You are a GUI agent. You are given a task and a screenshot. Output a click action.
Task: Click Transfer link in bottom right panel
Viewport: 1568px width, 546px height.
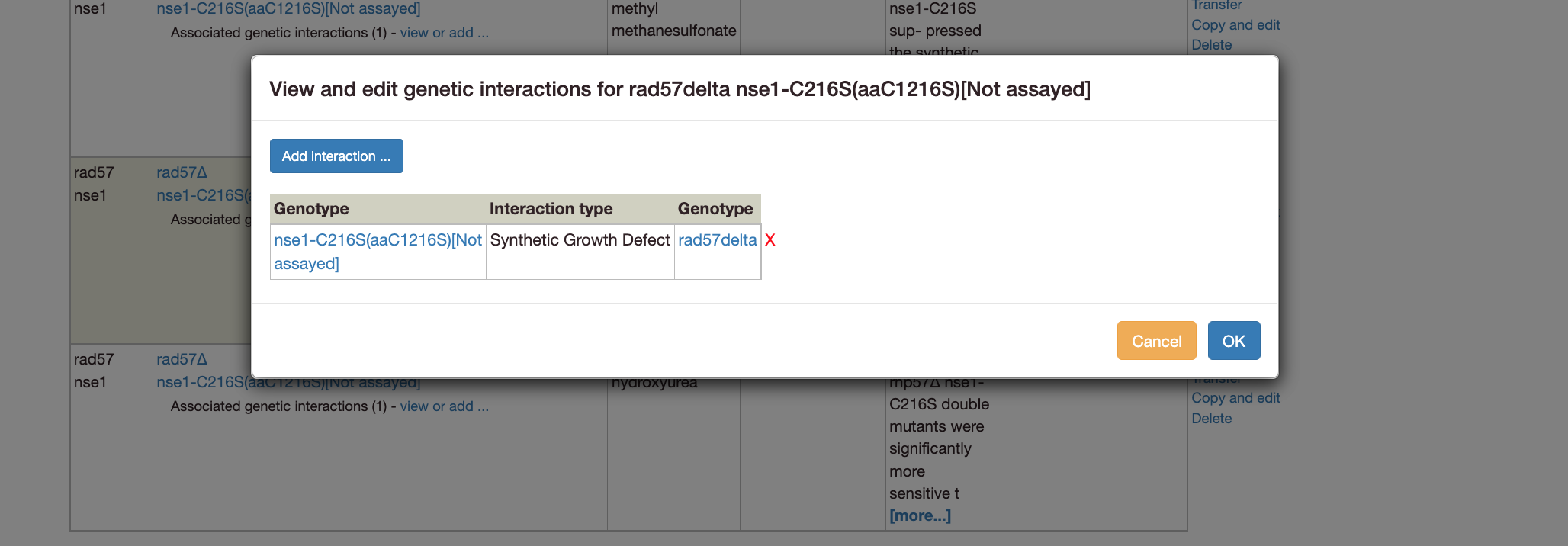[x=1216, y=379]
